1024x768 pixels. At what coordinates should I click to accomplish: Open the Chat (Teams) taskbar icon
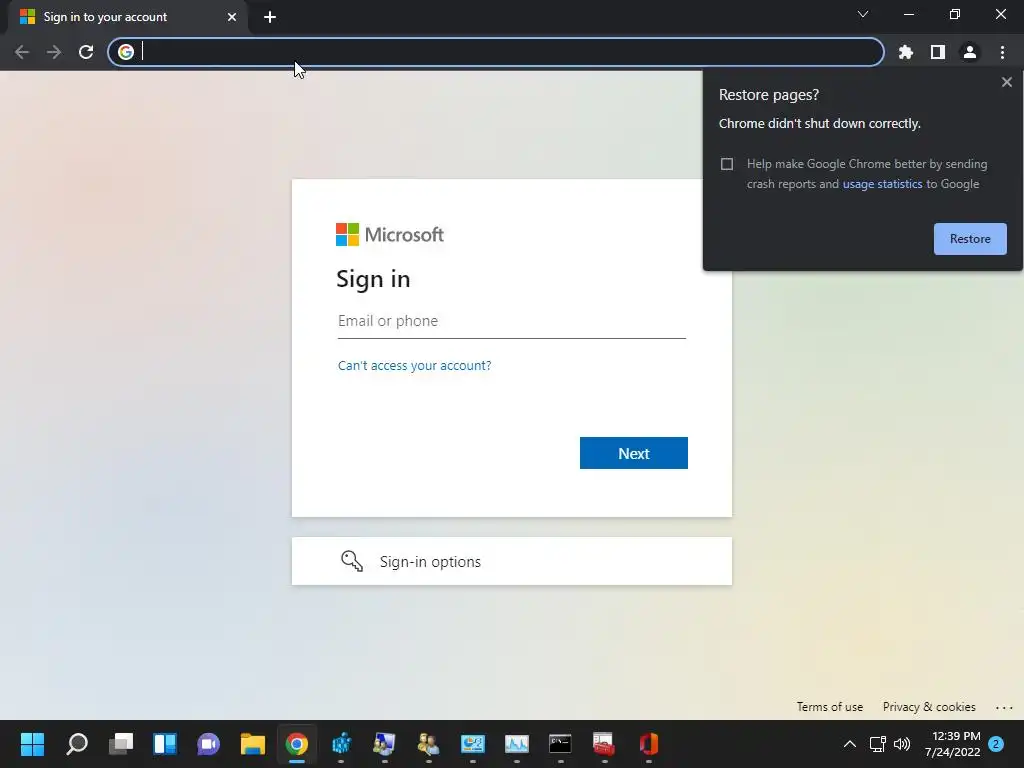pyautogui.click(x=209, y=744)
